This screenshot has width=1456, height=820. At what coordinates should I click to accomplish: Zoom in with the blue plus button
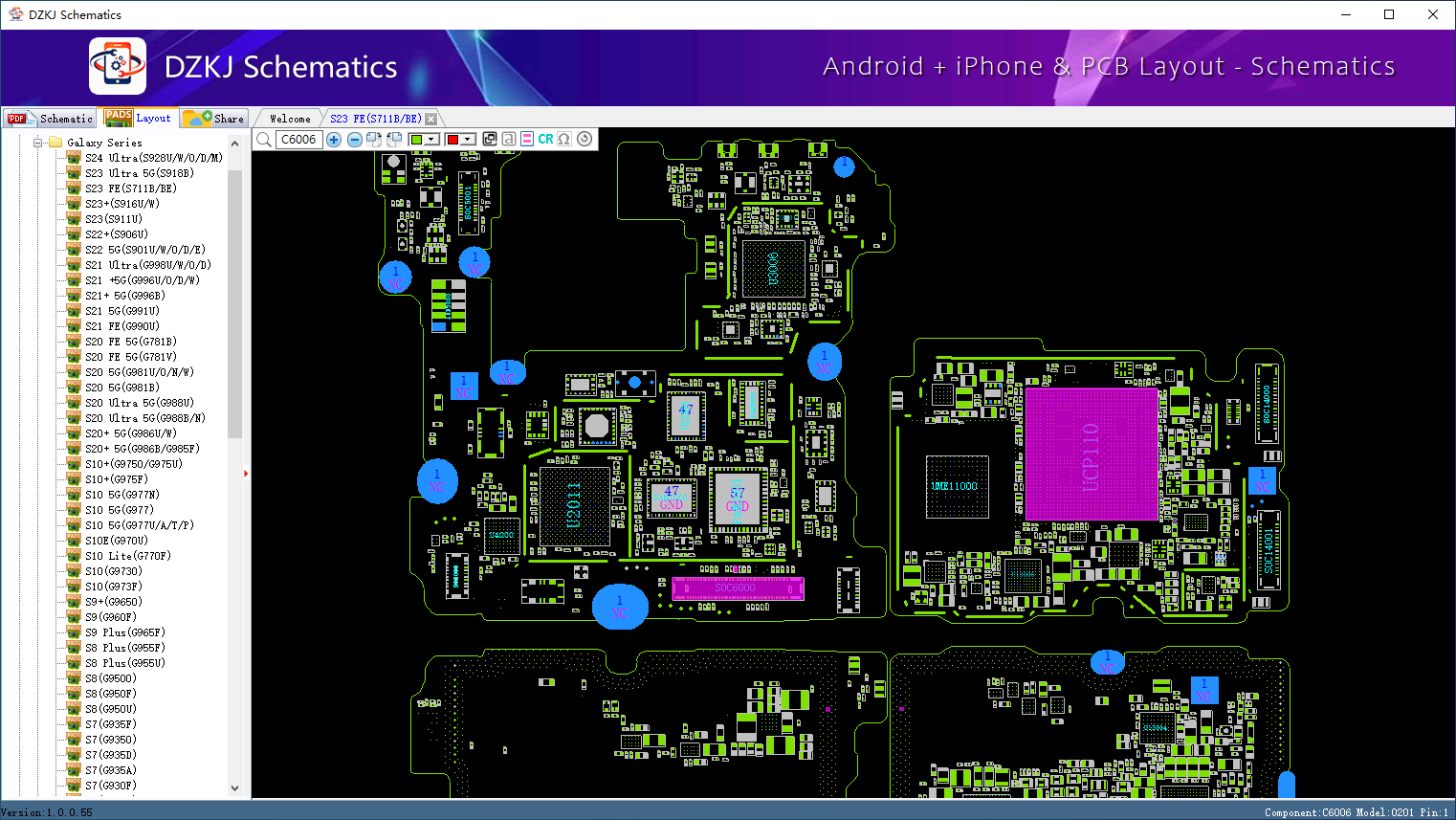click(334, 140)
